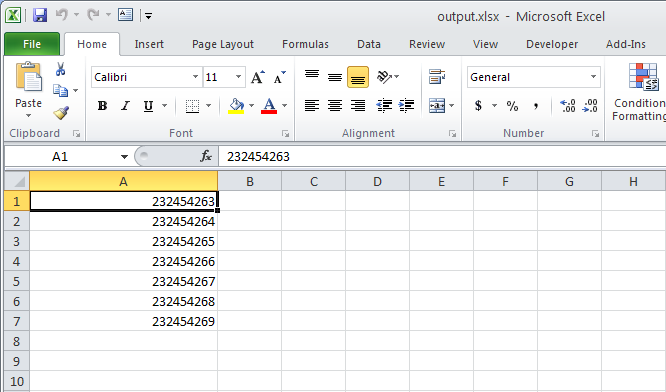
Task: Customize Quick Access Toolbar dropdown
Action: (x=148, y=16)
